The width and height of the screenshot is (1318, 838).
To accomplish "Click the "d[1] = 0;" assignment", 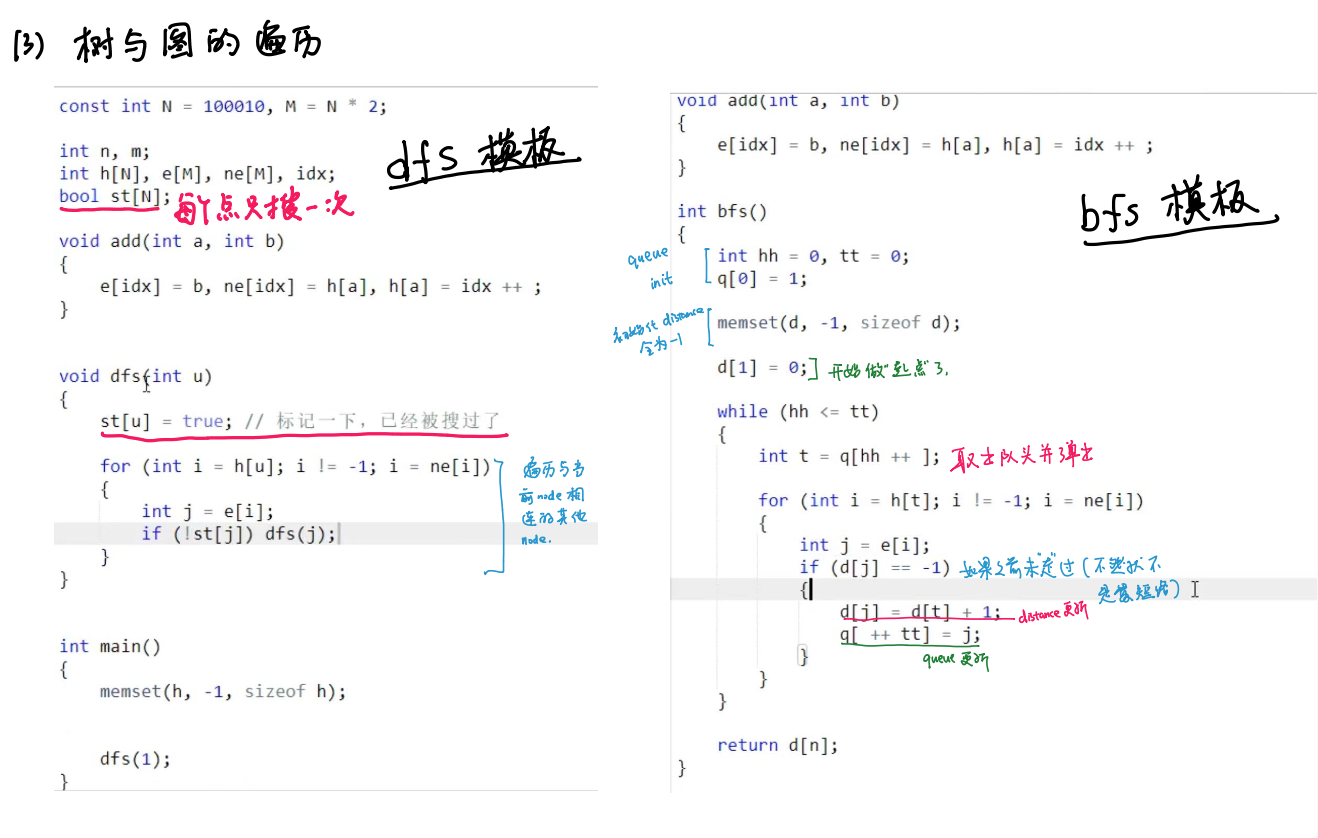I will [761, 367].
